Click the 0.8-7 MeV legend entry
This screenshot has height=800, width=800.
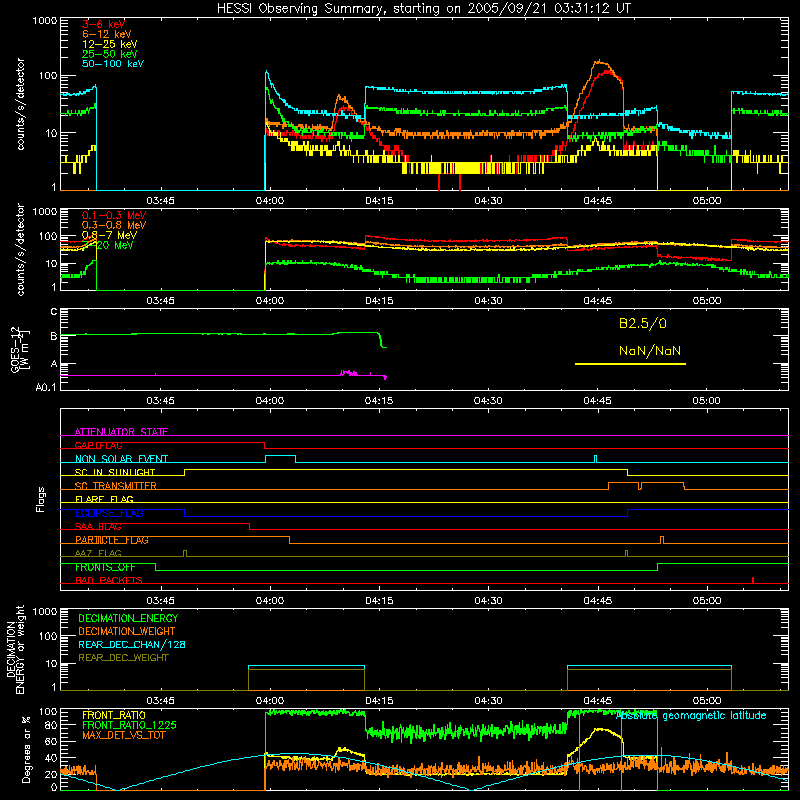(109, 235)
